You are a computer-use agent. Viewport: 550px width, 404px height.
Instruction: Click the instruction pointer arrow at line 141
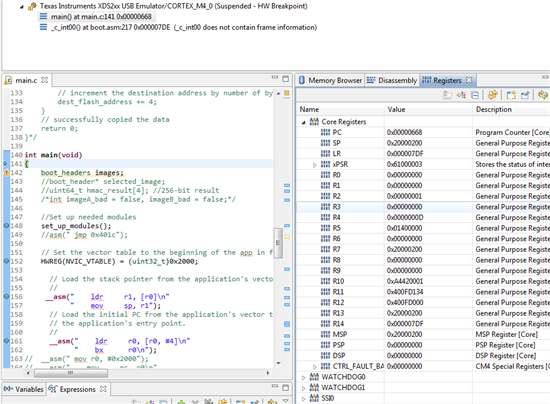point(5,163)
